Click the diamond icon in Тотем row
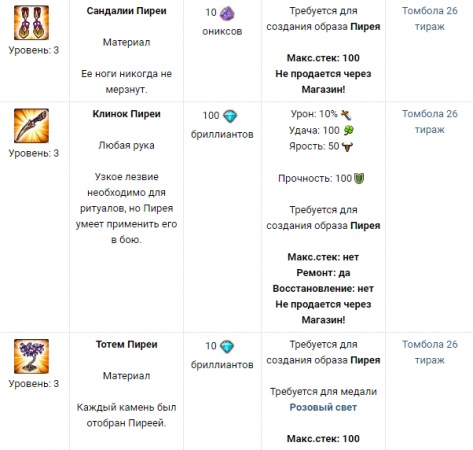Screen dimensions: 473x450 pos(227,347)
